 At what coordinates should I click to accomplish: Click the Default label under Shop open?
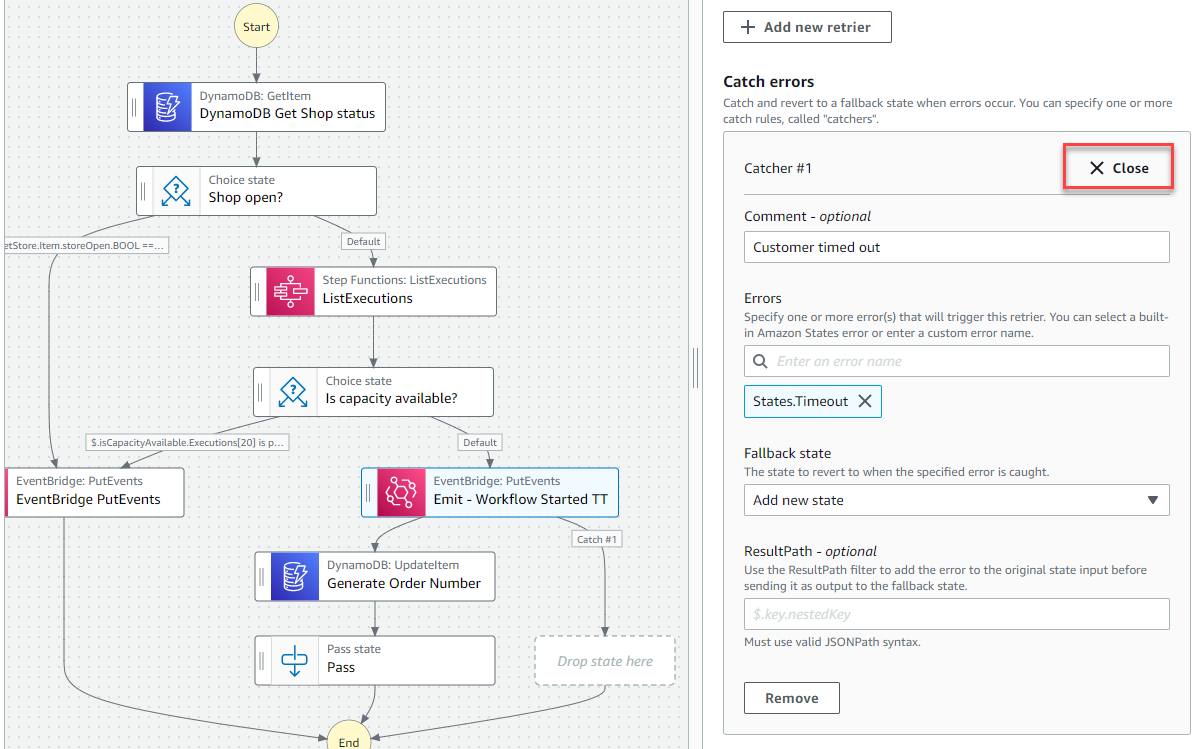pos(363,241)
